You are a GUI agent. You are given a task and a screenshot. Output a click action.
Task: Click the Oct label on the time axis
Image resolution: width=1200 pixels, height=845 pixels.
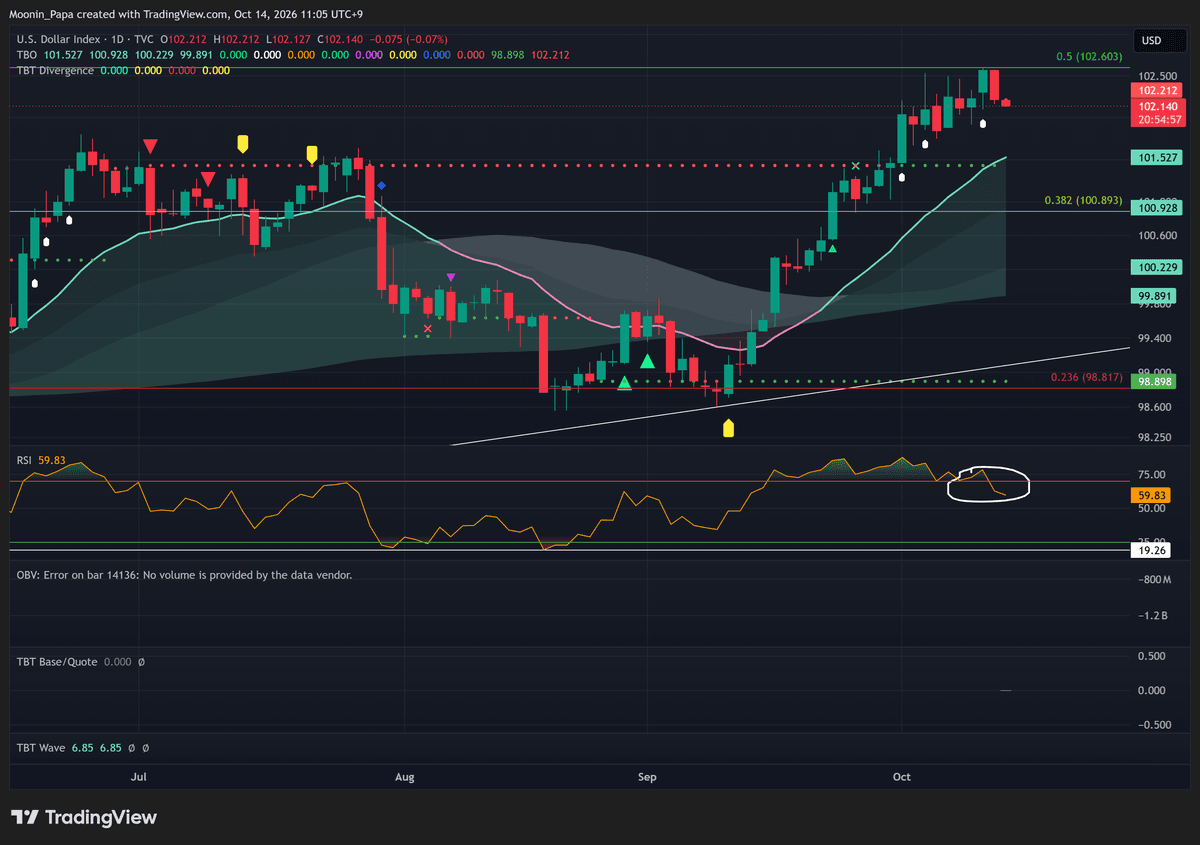pyautogui.click(x=902, y=776)
